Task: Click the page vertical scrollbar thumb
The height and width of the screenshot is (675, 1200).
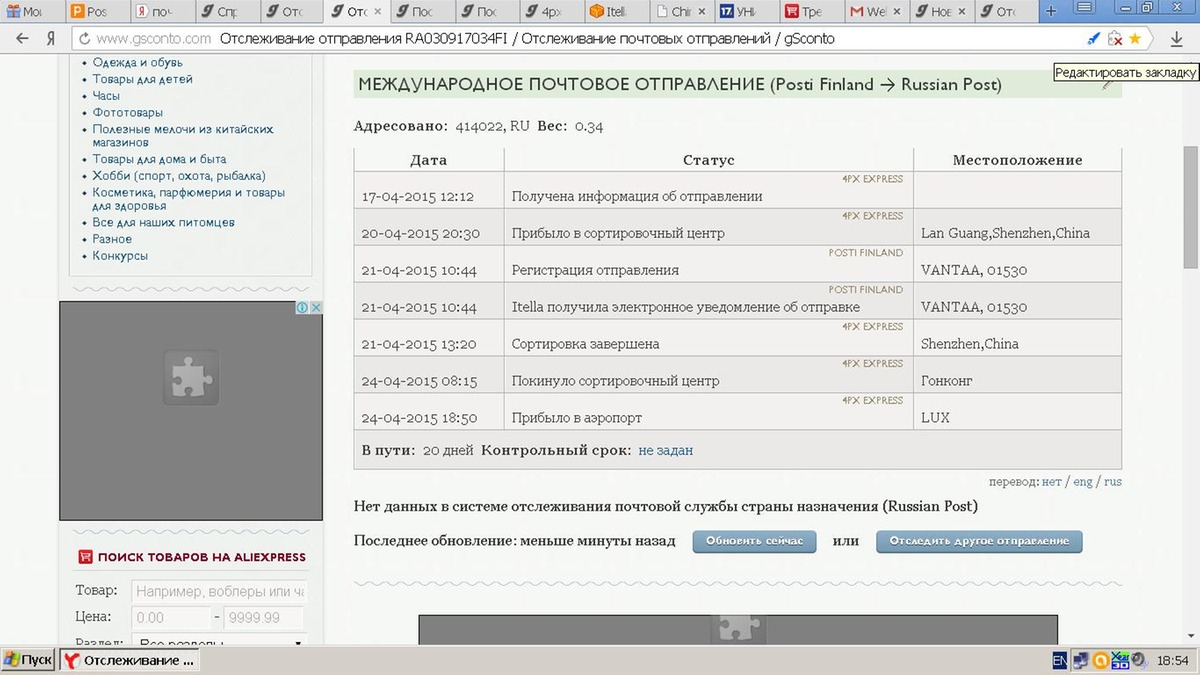Action: [1190, 205]
